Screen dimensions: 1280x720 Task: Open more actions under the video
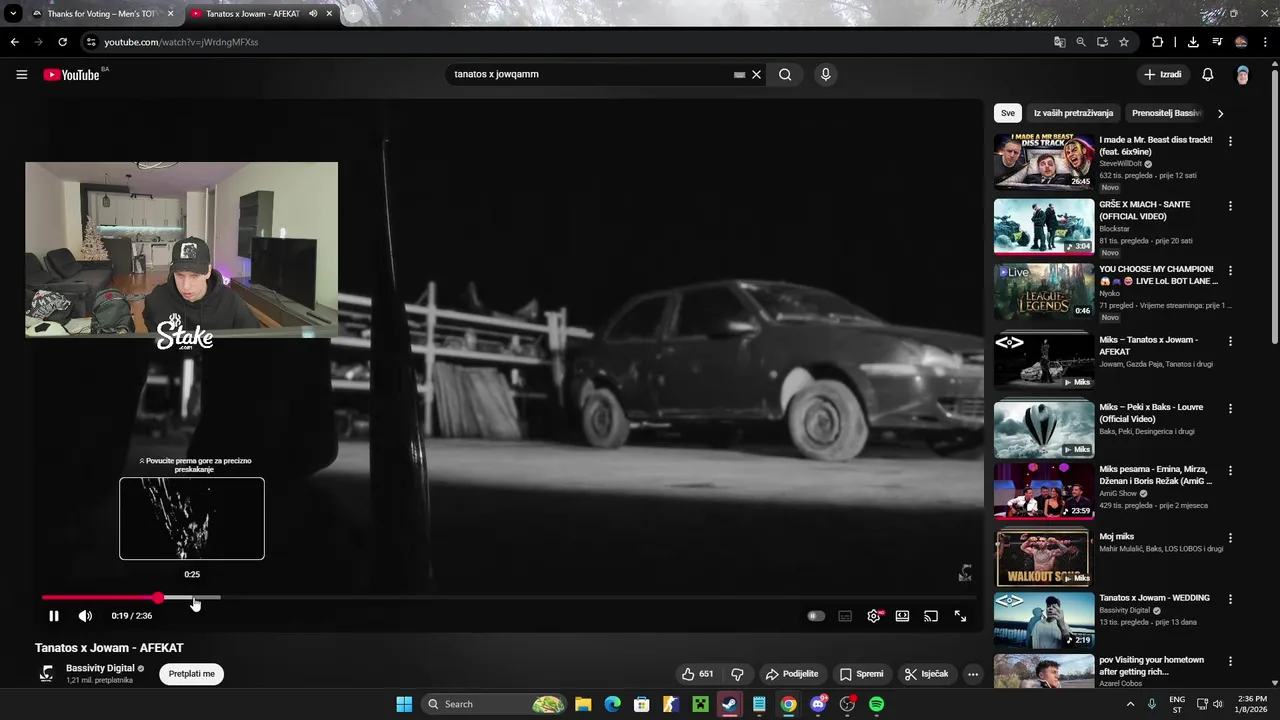coord(973,674)
